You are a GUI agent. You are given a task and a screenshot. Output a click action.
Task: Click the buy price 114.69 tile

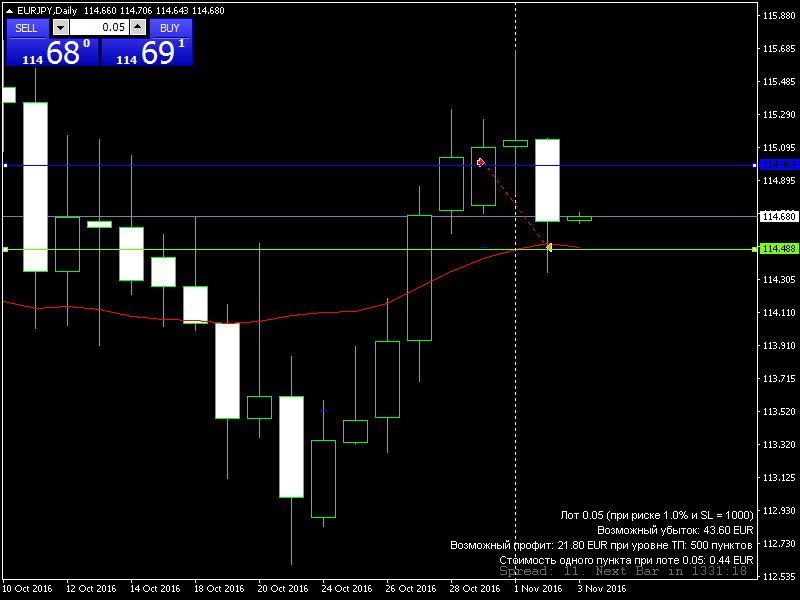pyautogui.click(x=147, y=53)
